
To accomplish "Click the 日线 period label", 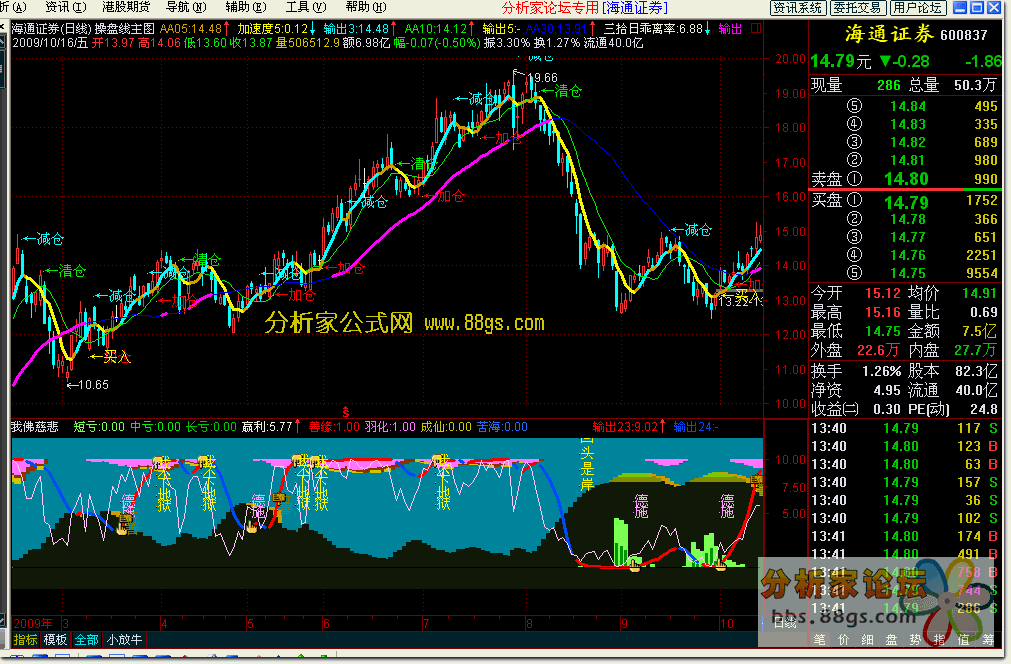I will tap(785, 622).
